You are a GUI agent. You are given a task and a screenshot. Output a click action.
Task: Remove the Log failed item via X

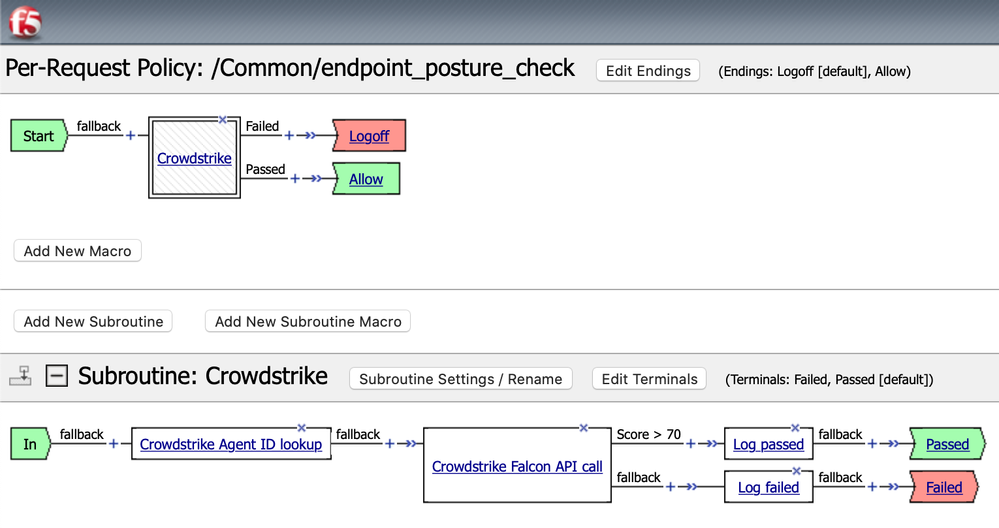[x=796, y=471]
